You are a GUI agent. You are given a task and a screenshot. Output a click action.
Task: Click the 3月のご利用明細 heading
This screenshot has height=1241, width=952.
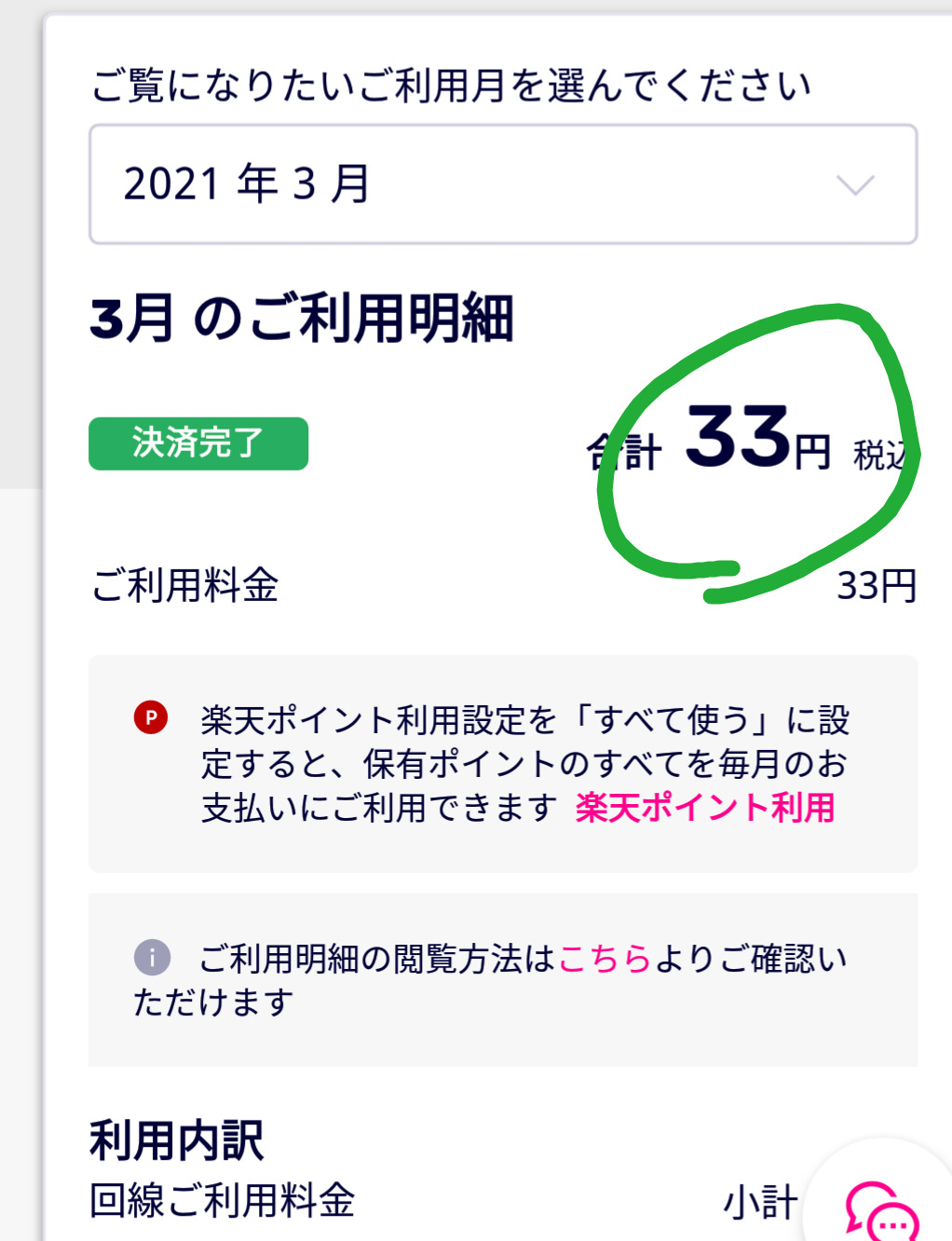[x=302, y=319]
